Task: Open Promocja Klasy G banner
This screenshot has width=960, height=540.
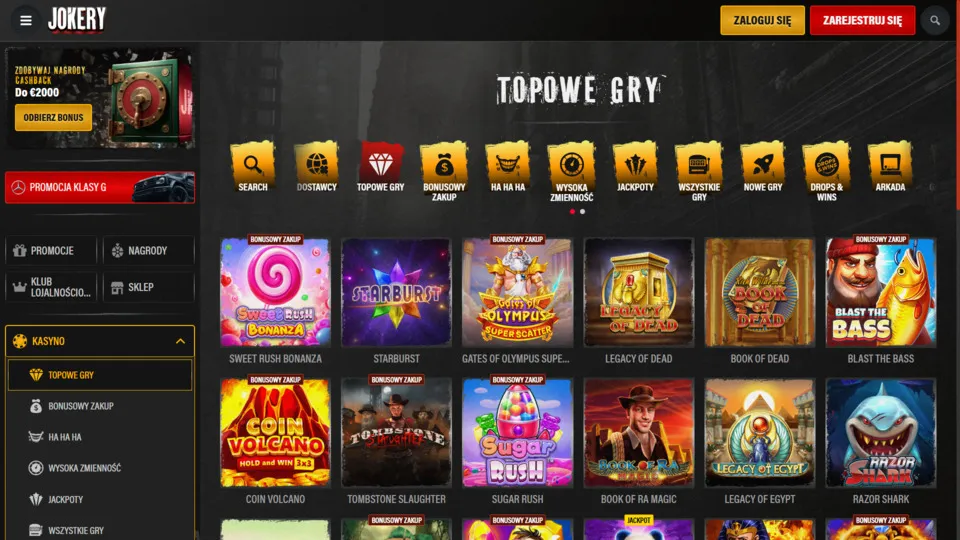Action: (x=100, y=187)
